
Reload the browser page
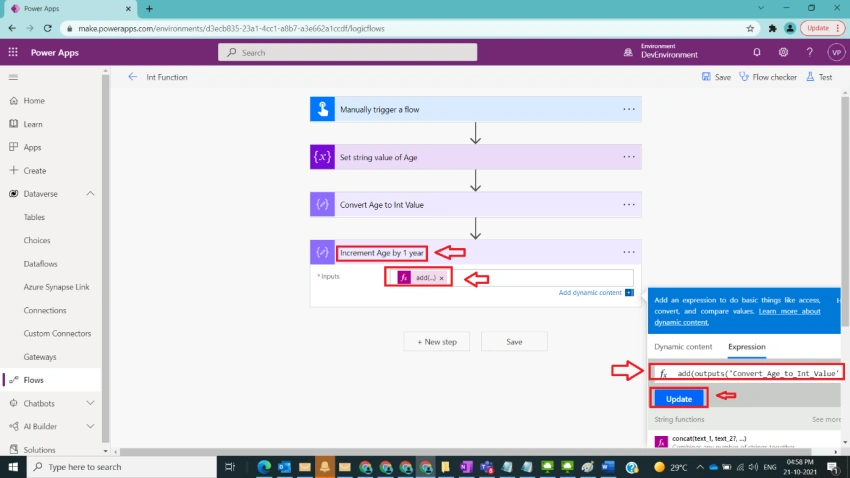pyautogui.click(x=48, y=28)
